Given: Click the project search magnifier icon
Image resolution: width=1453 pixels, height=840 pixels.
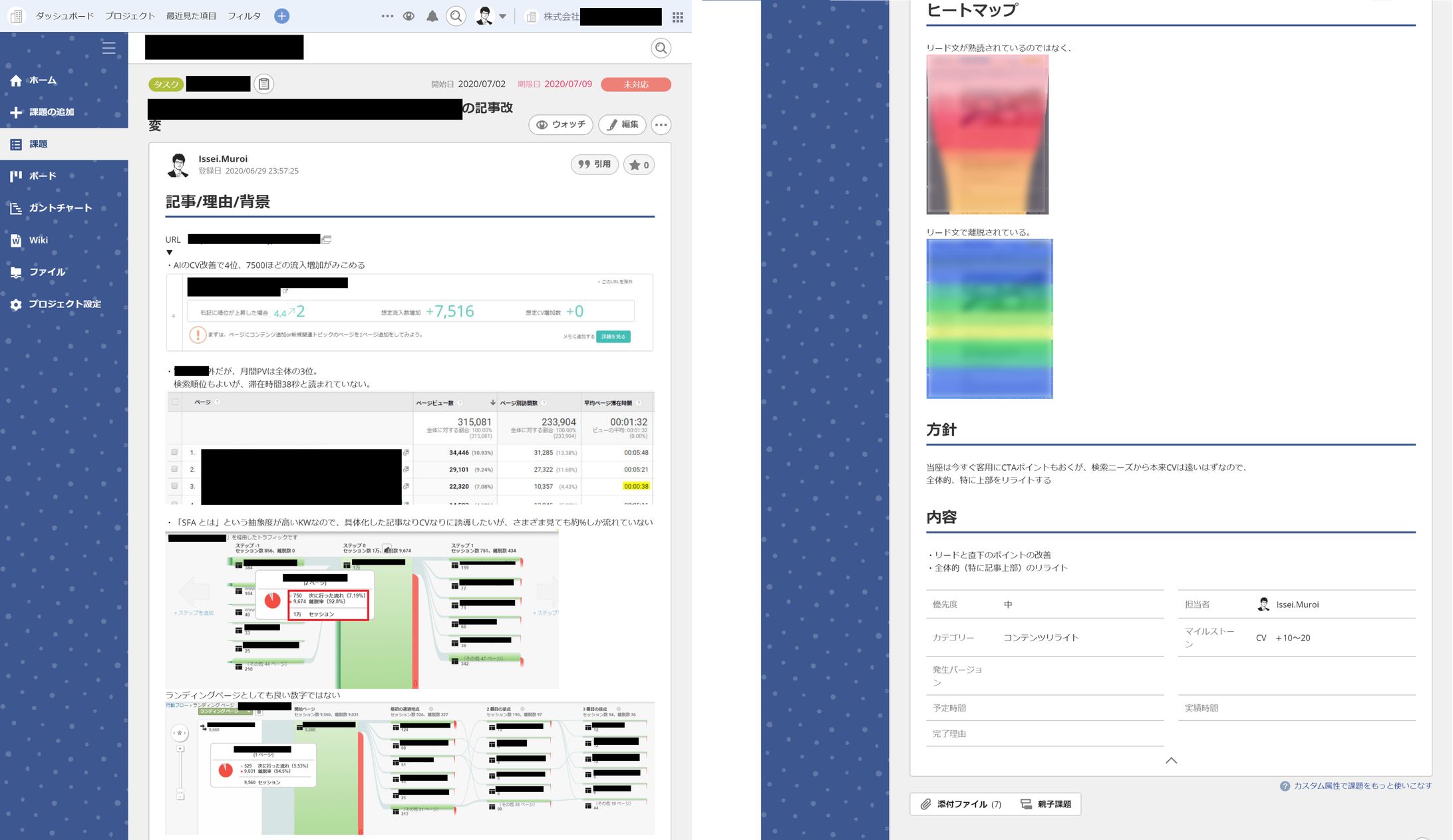Looking at the screenshot, I should (661, 48).
